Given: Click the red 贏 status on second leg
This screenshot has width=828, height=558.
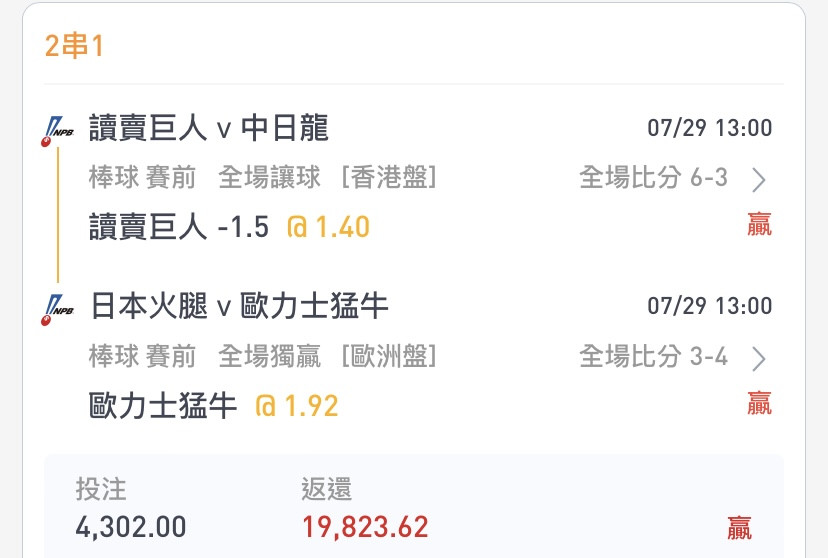Looking at the screenshot, I should pyautogui.click(x=759, y=403).
